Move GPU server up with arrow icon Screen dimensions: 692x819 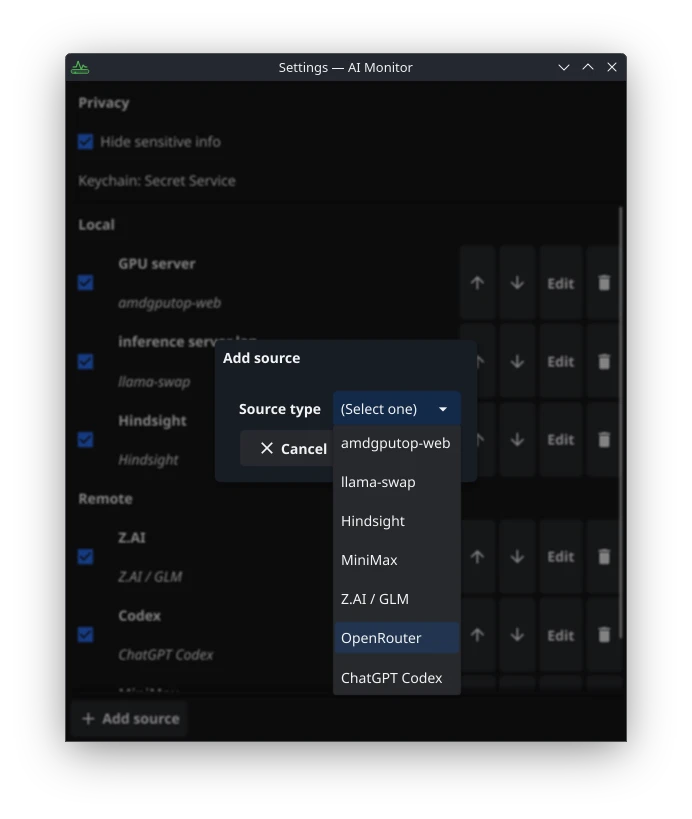pyautogui.click(x=477, y=283)
